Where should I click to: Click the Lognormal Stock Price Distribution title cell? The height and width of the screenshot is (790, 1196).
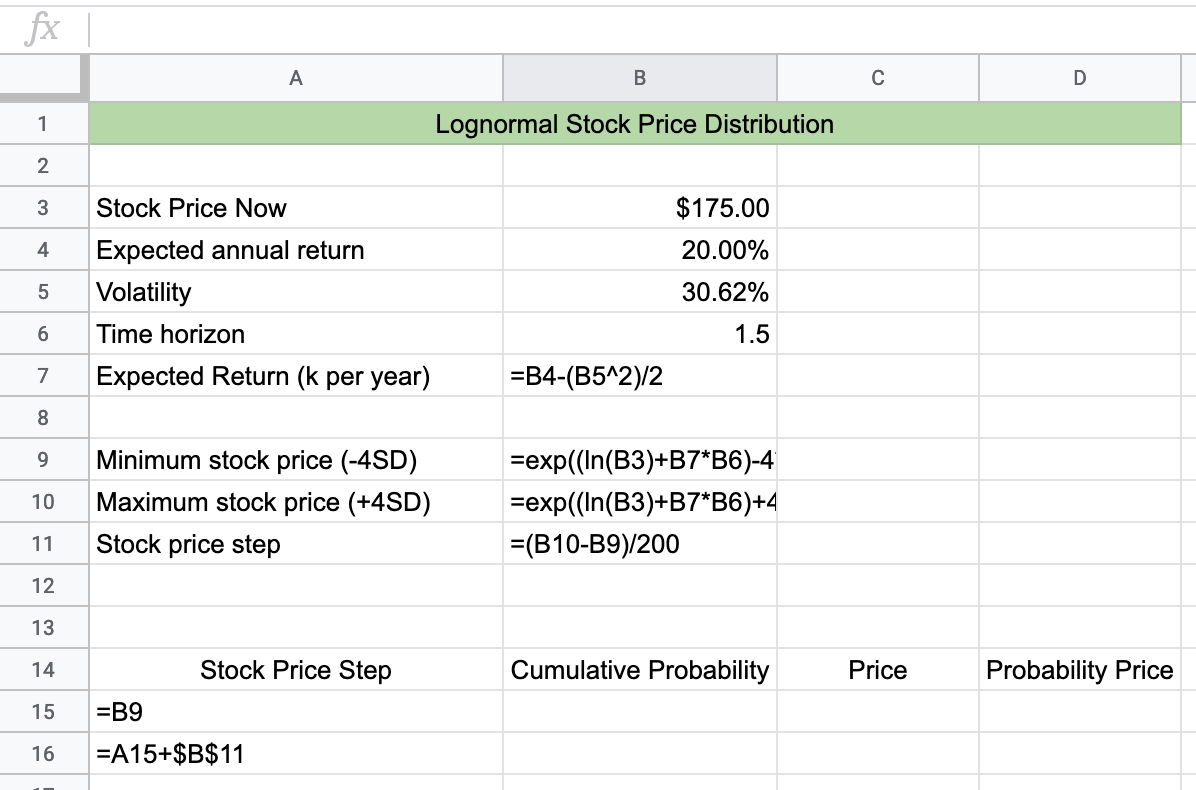(634, 124)
